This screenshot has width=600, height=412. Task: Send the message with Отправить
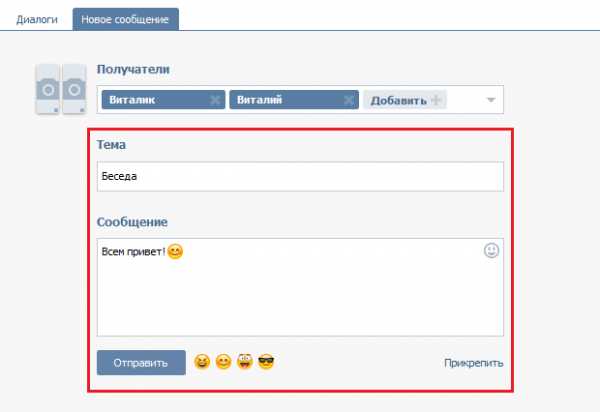point(141,363)
